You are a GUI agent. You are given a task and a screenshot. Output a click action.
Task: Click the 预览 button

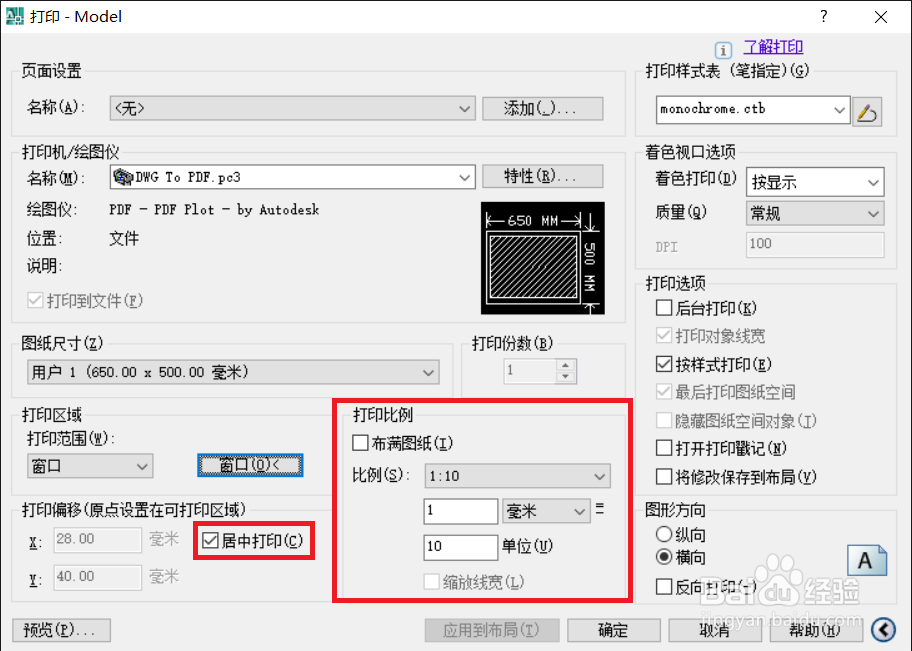(60, 630)
